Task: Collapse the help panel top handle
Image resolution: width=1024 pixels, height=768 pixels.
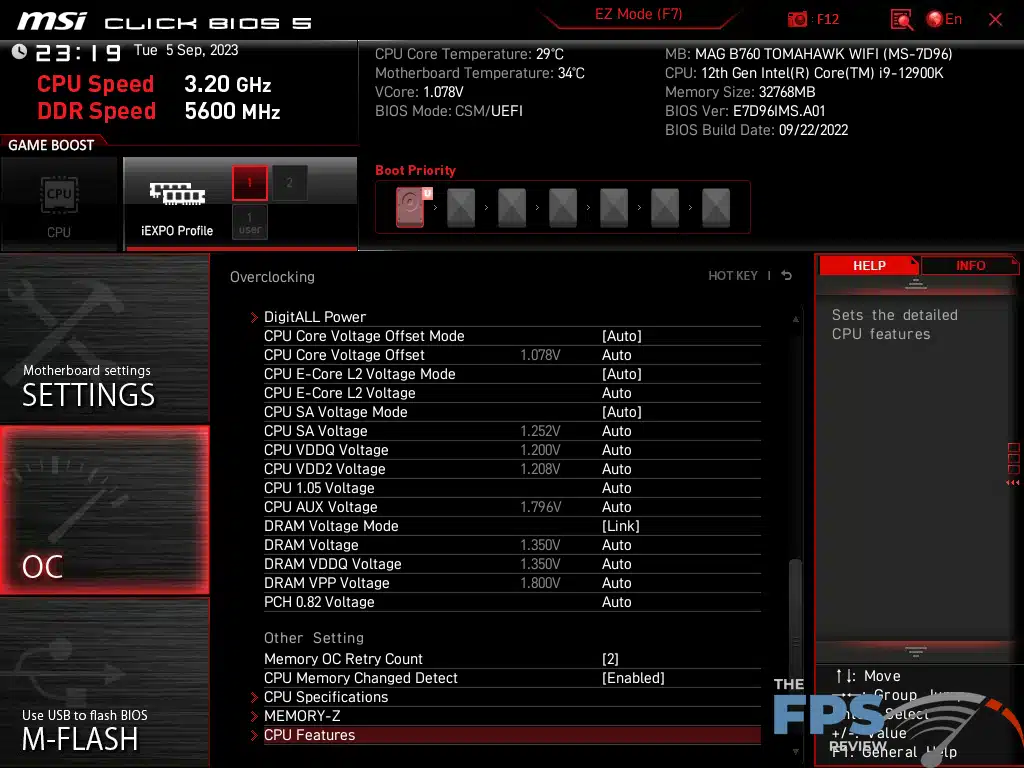Action: tap(916, 283)
